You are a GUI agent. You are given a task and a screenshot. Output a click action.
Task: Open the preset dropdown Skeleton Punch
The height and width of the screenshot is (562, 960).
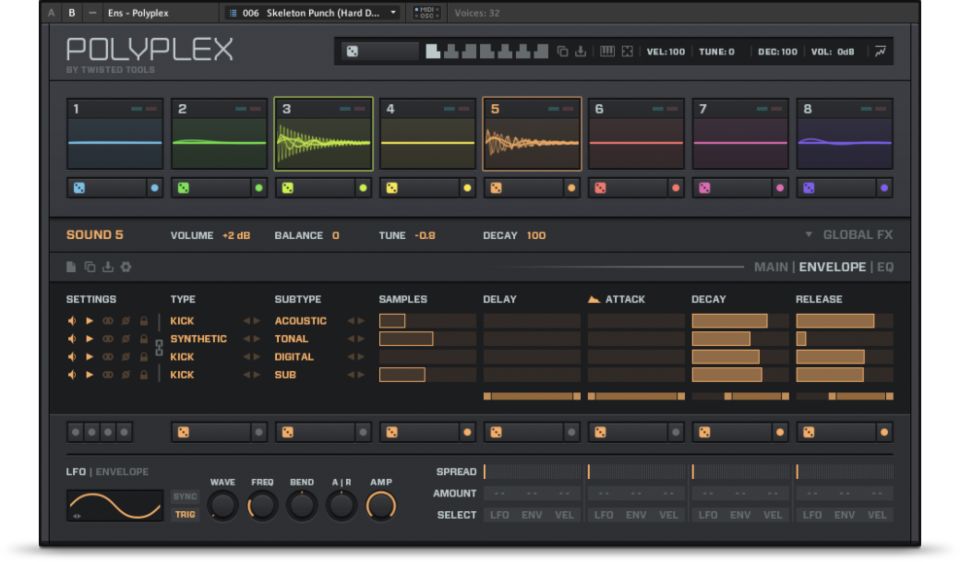pos(312,13)
